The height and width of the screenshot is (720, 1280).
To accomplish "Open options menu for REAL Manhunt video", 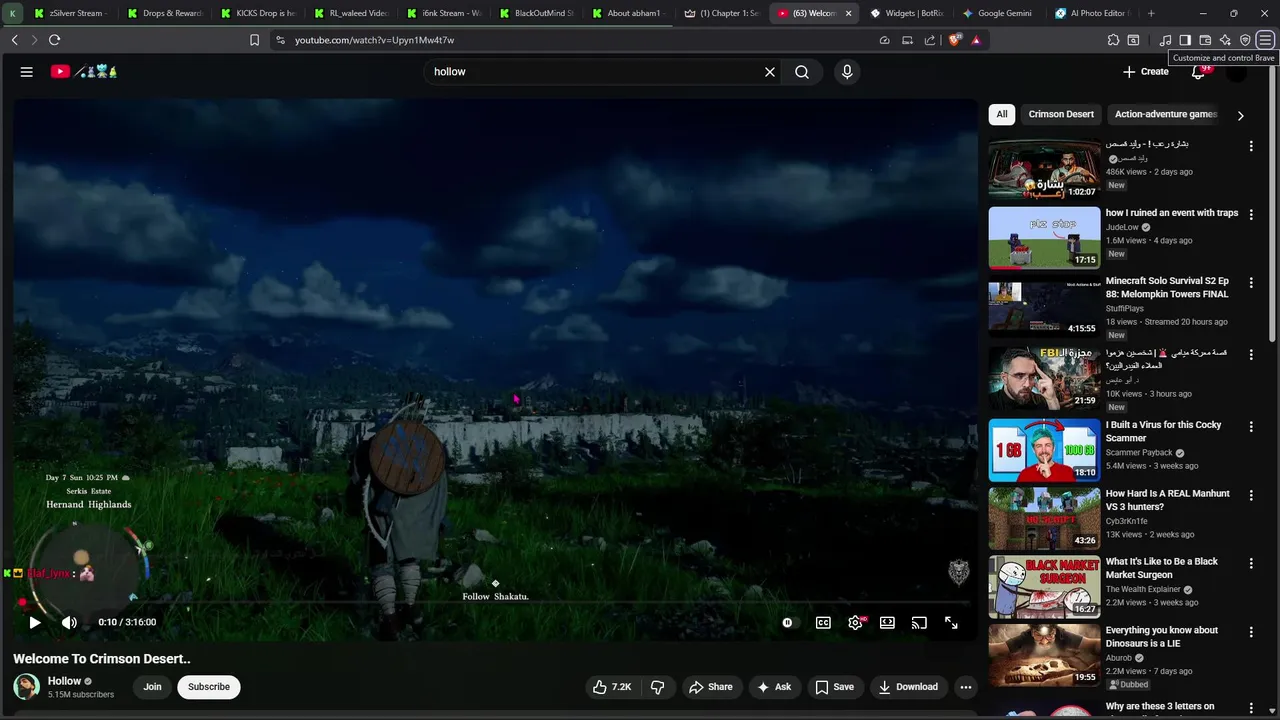I will 1250,496.
